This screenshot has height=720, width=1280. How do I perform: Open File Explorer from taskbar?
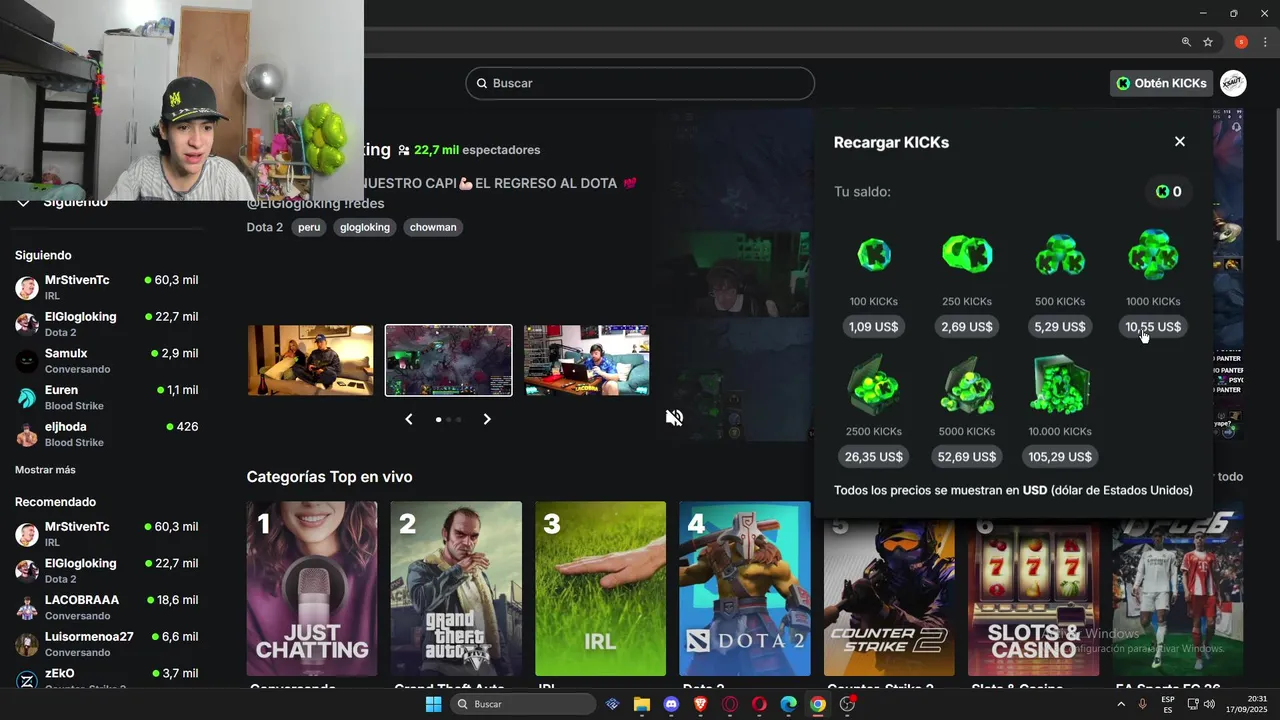tap(642, 704)
